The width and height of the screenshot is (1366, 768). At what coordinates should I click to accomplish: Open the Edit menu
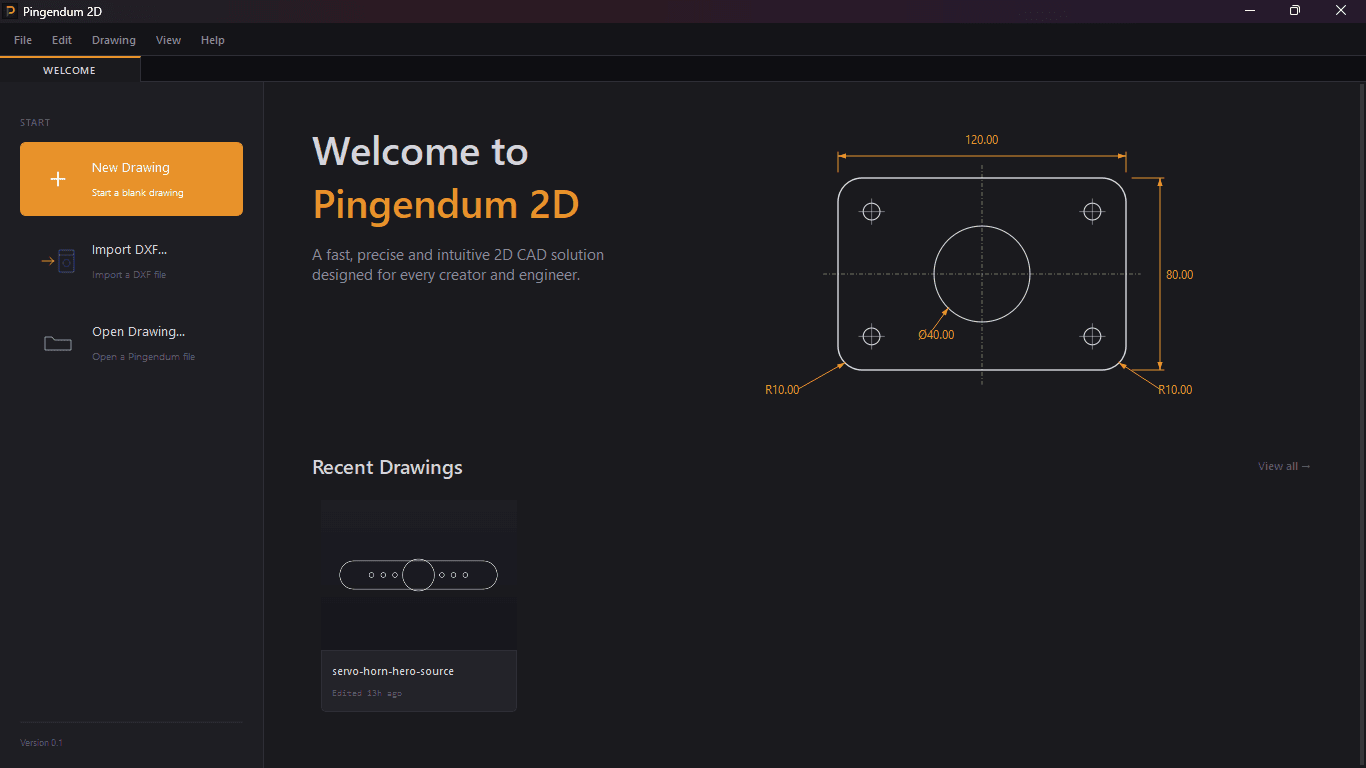[x=62, y=40]
